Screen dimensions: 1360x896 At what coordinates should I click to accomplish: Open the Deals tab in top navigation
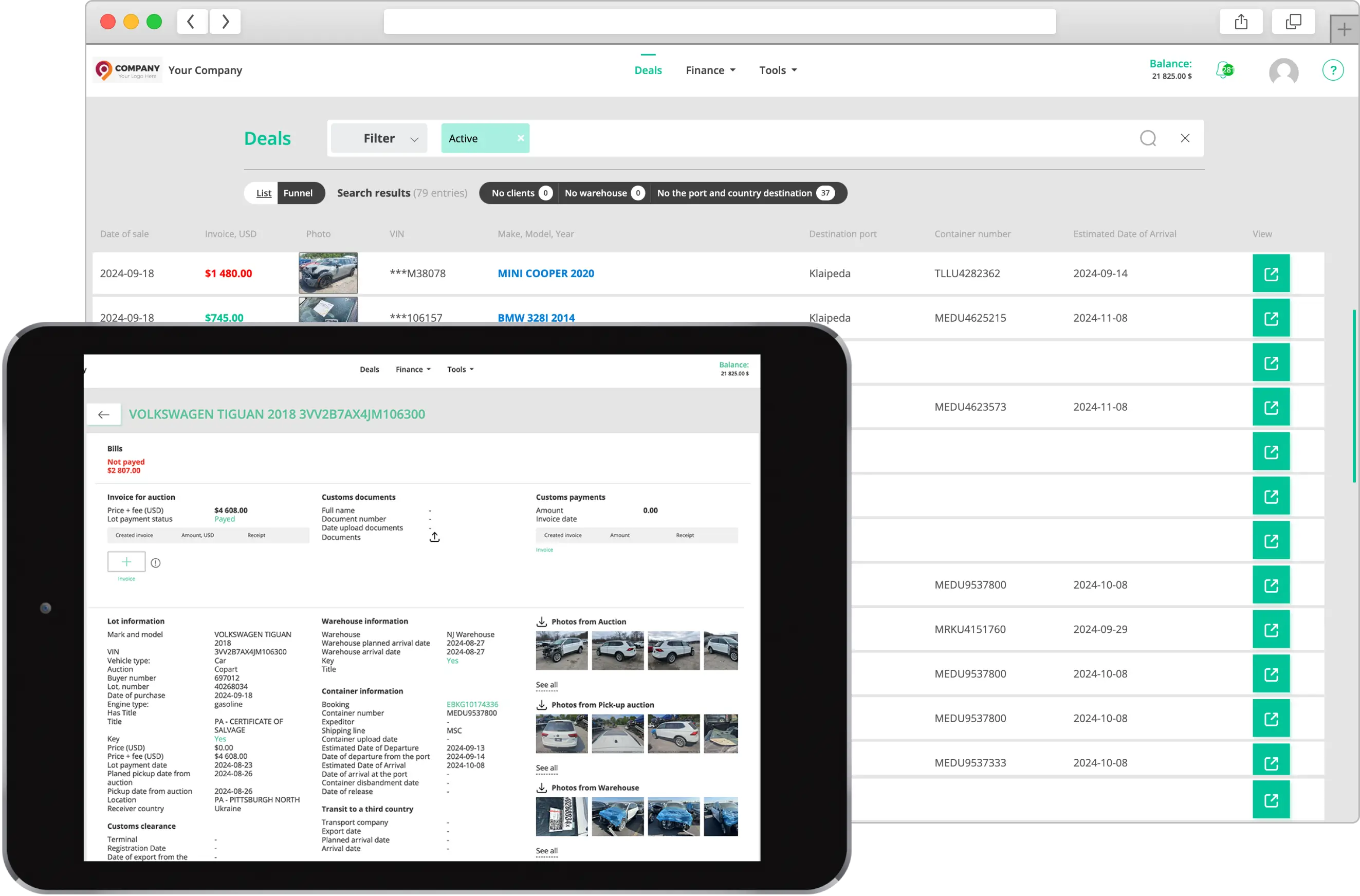pyautogui.click(x=648, y=70)
